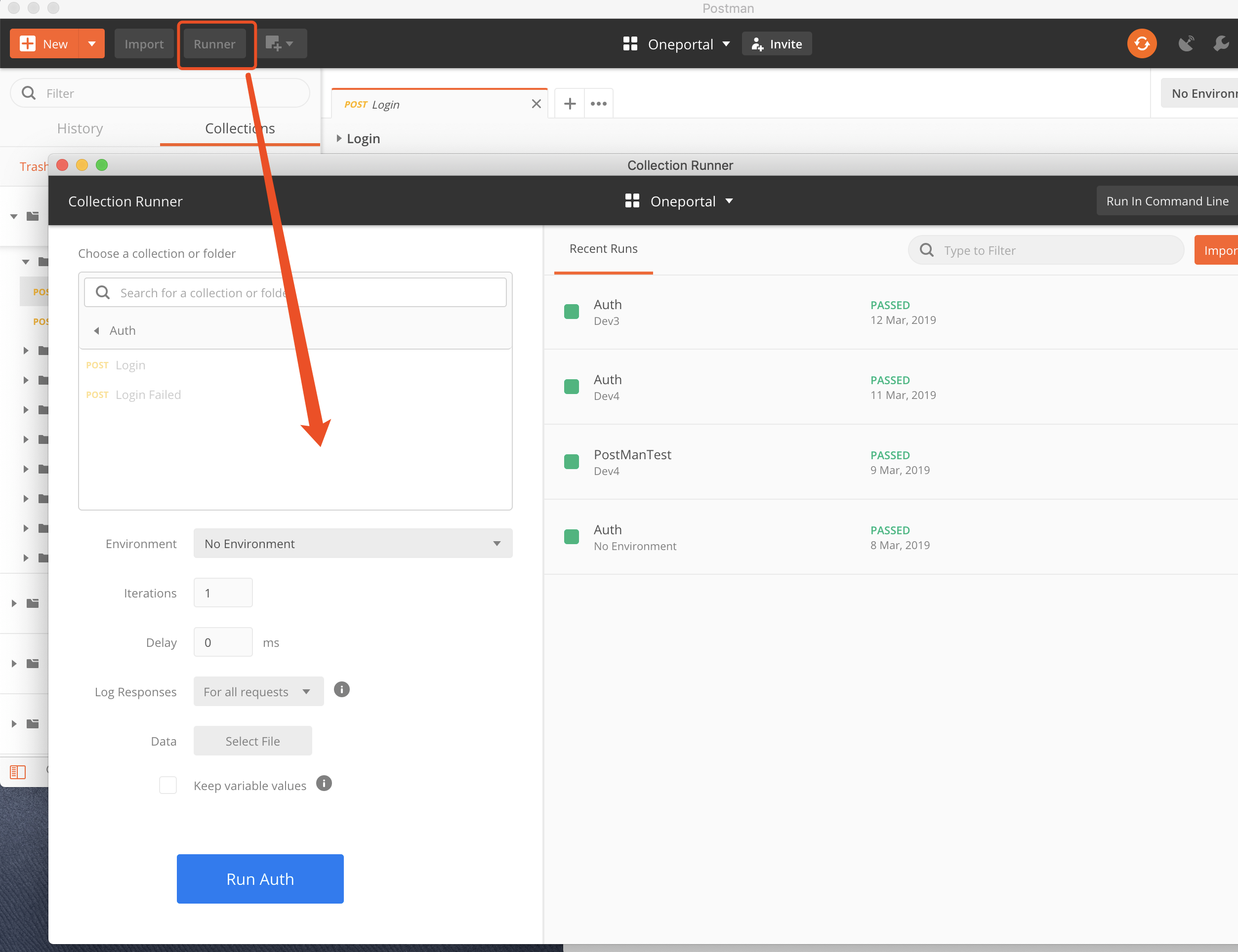Open the Runner from main toolbar
Viewport: 1238px width, 952px height.
214,43
